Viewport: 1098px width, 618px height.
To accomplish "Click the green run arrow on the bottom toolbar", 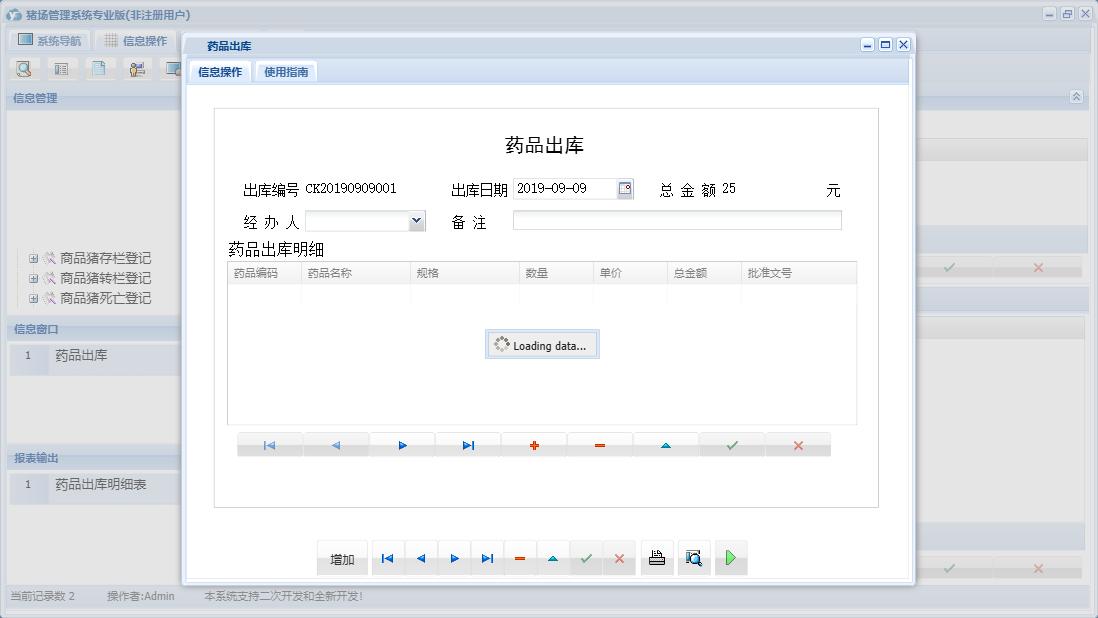I will [x=730, y=558].
